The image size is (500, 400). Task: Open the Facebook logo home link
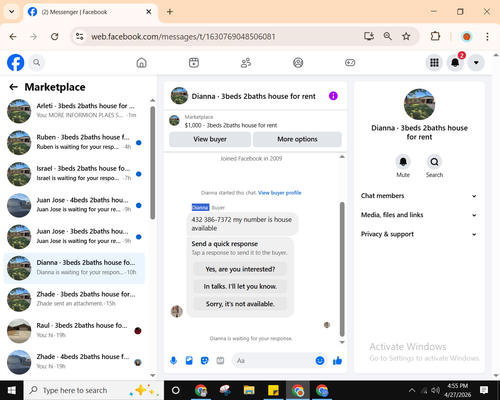pyautogui.click(x=16, y=62)
